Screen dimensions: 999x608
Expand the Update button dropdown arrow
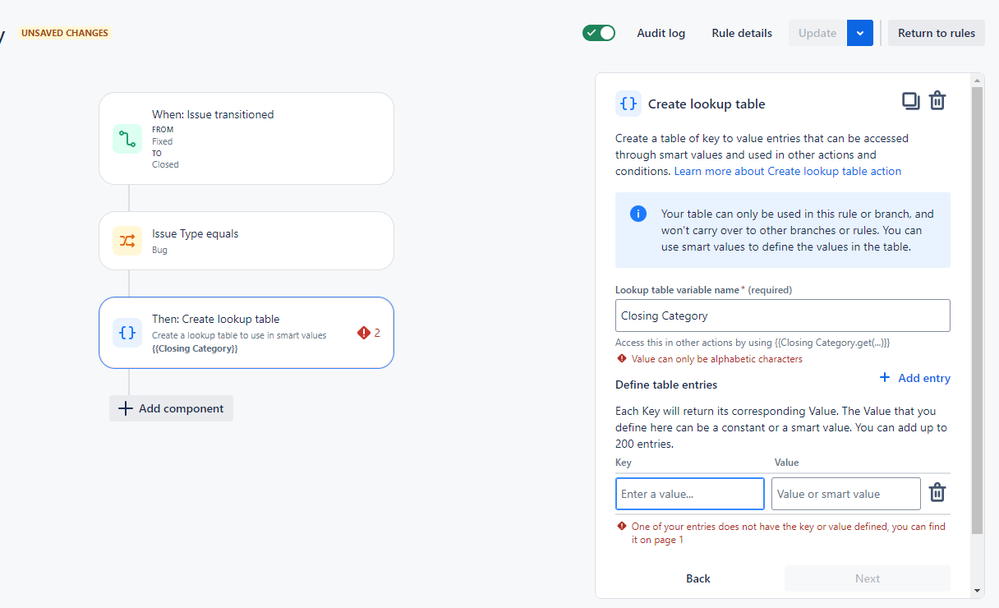point(860,33)
